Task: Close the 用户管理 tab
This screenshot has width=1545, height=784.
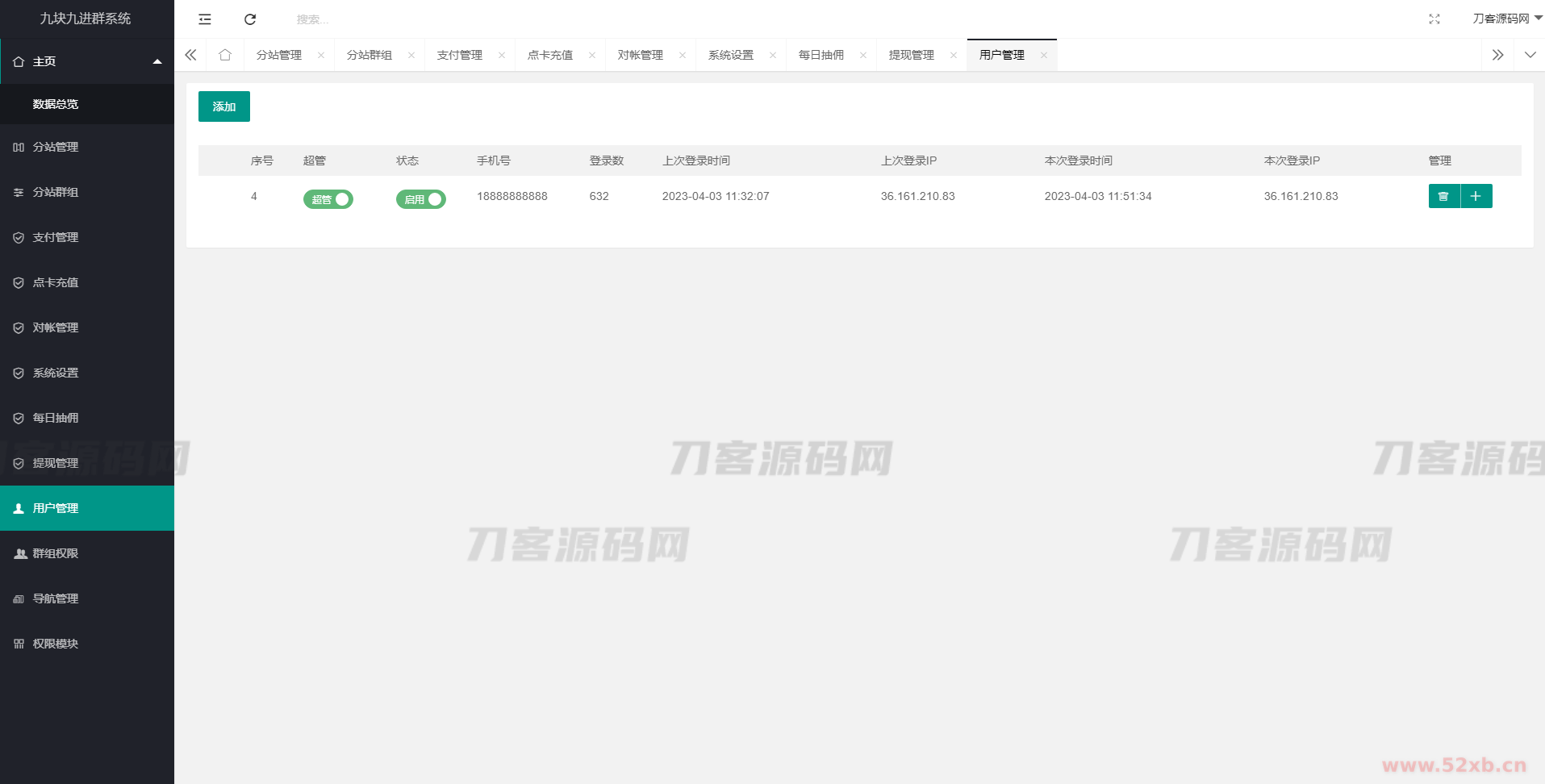Action: point(1043,56)
